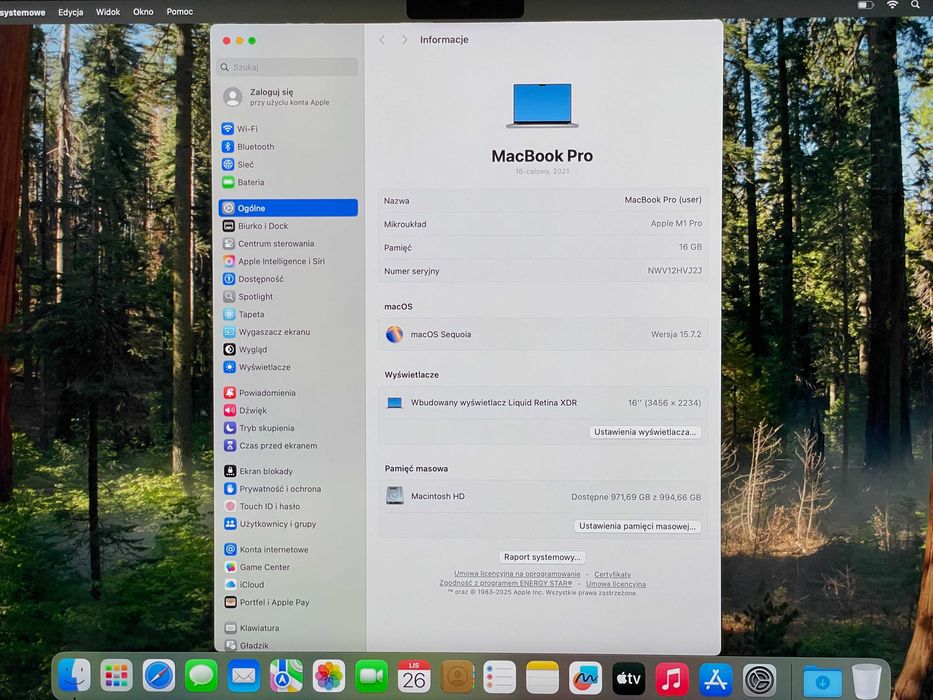Open Freeform from the Dock
933x700 pixels.
coord(586,677)
